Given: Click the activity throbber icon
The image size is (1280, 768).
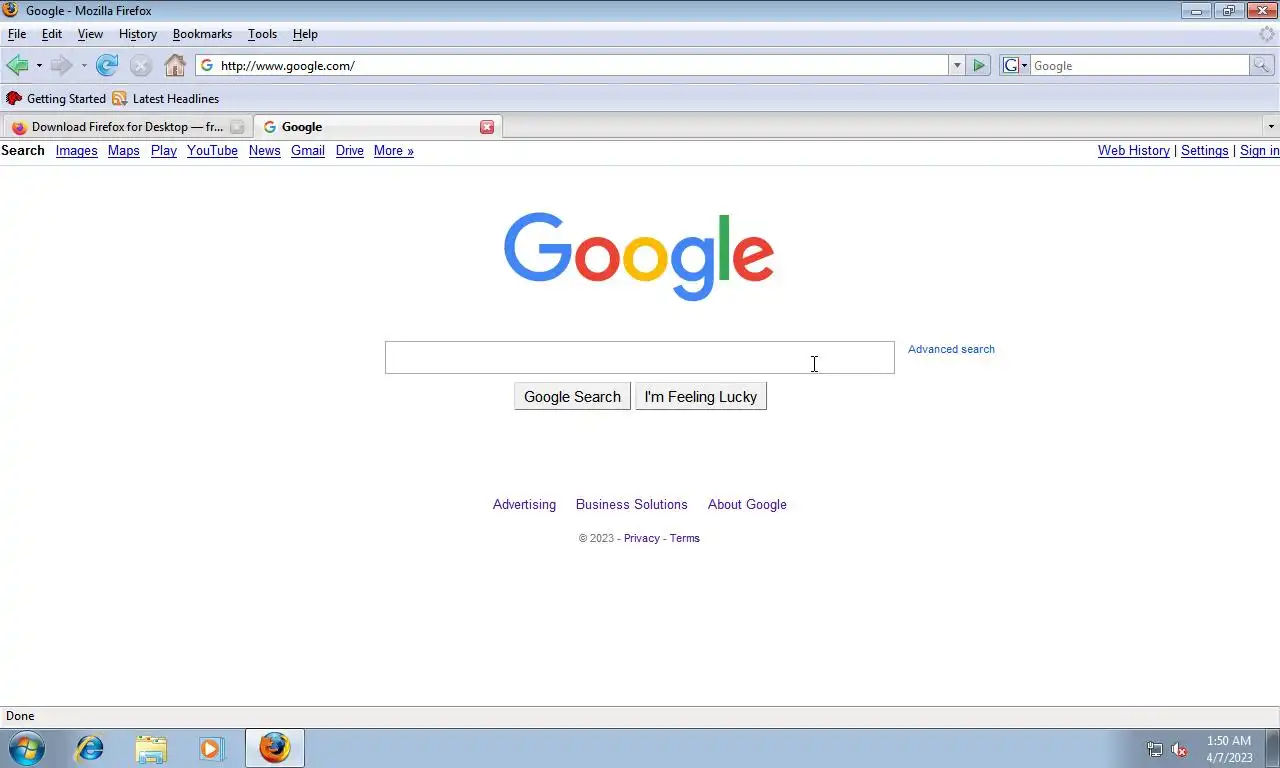Looking at the screenshot, I should [x=1266, y=34].
